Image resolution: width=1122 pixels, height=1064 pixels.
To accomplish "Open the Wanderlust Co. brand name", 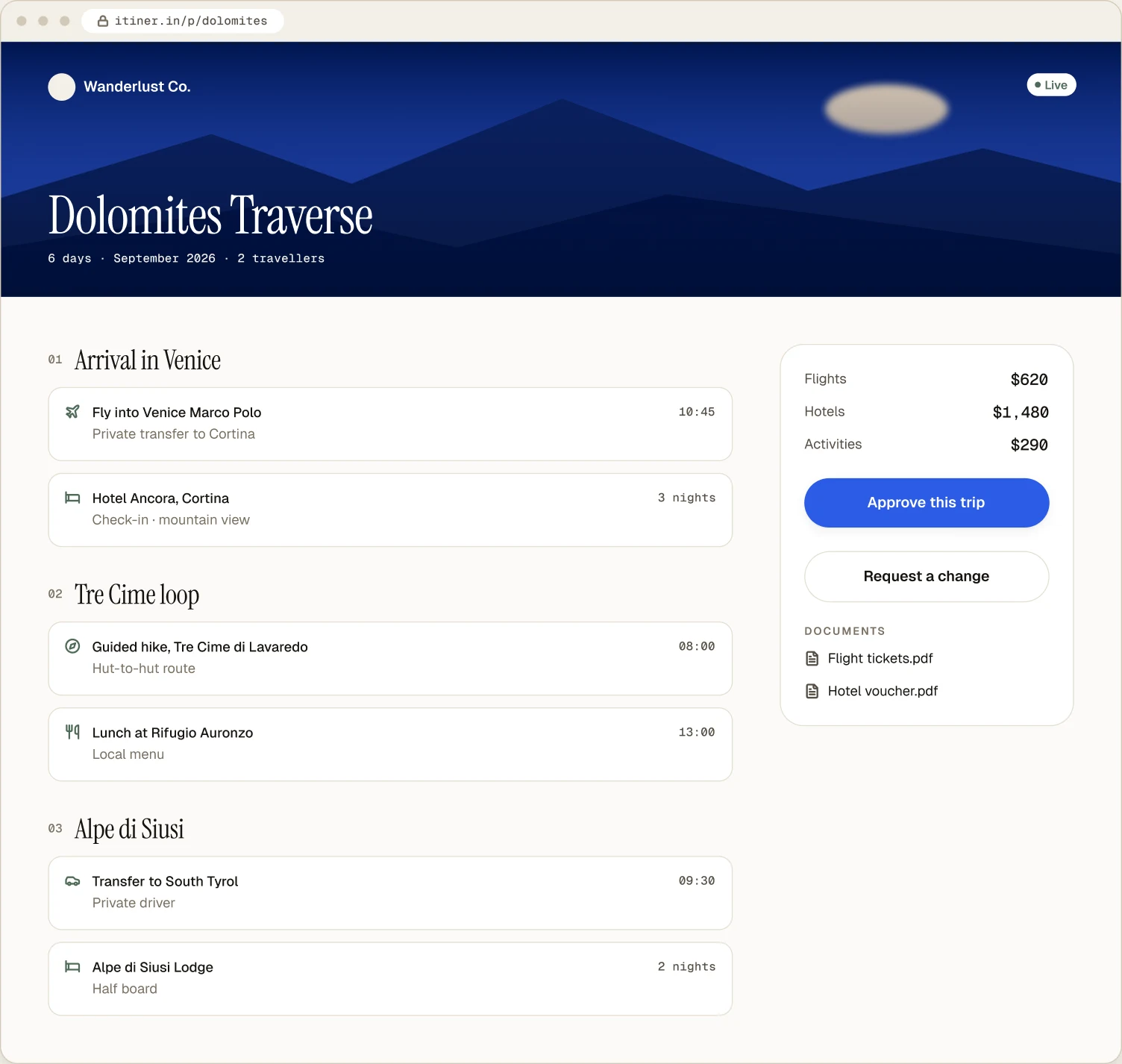I will (137, 87).
